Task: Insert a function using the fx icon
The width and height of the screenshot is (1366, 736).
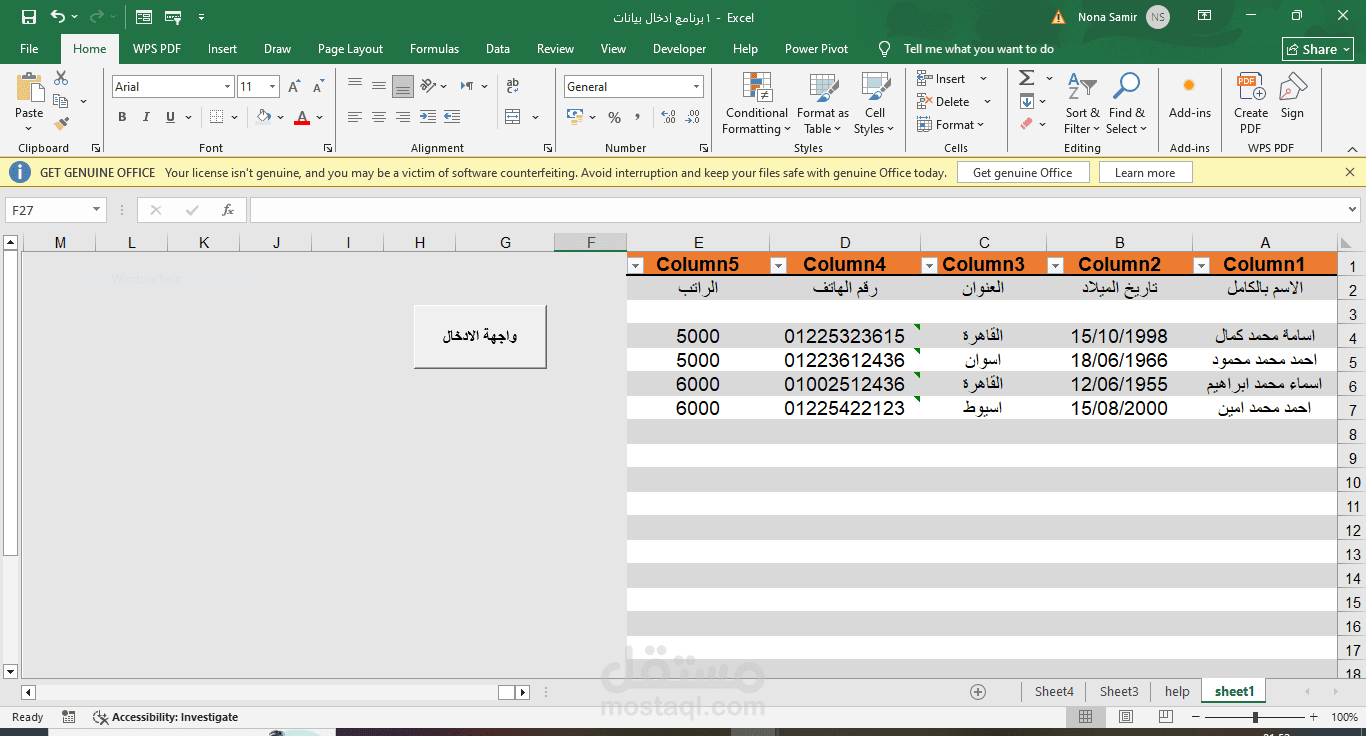Action: [x=228, y=210]
